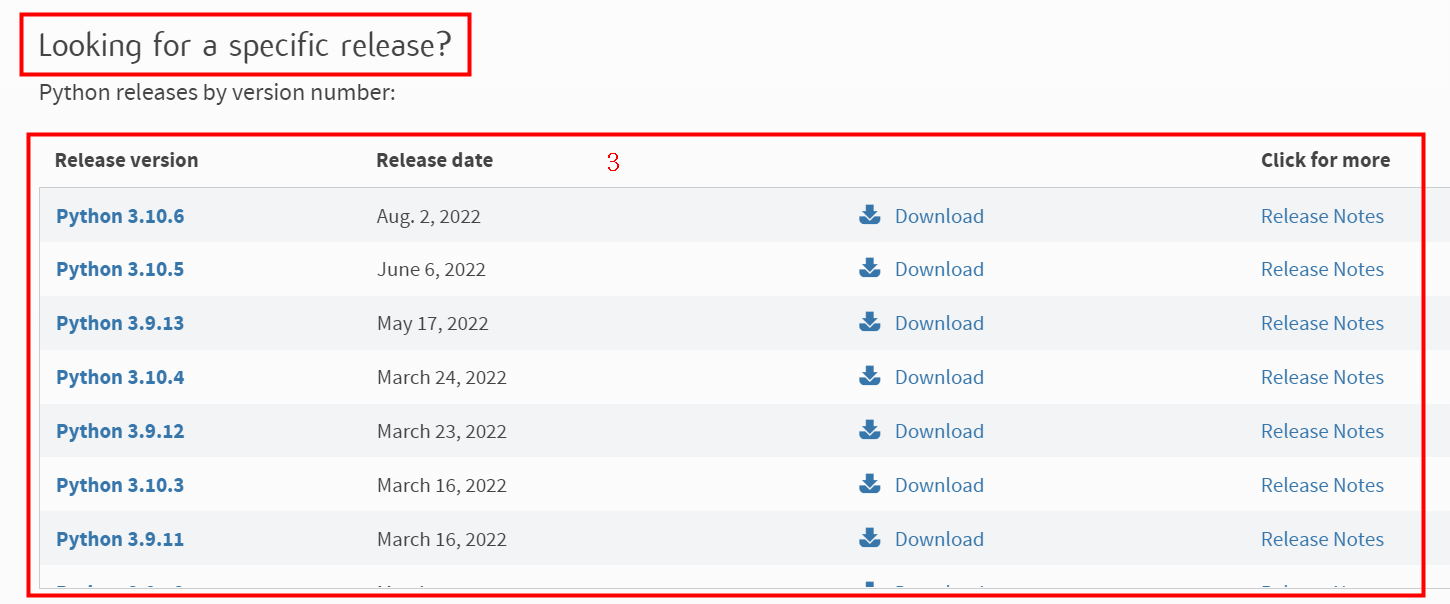
Task: Open the Python 3.10.4 release page
Action: pos(120,377)
